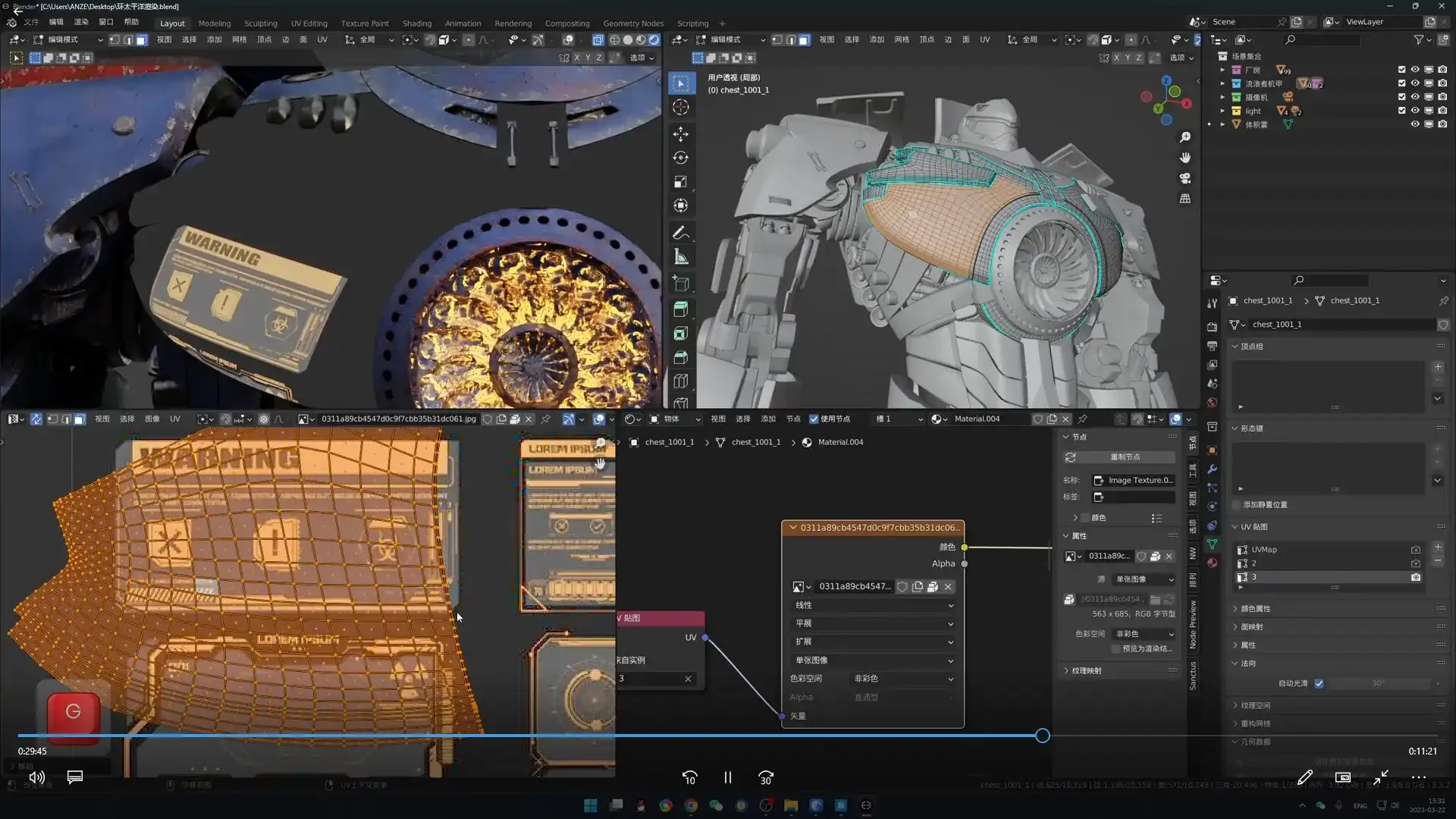The height and width of the screenshot is (819, 1456).
Task: Uncheck the 厂房 collection checkbox in the outliner
Action: (x=1401, y=69)
